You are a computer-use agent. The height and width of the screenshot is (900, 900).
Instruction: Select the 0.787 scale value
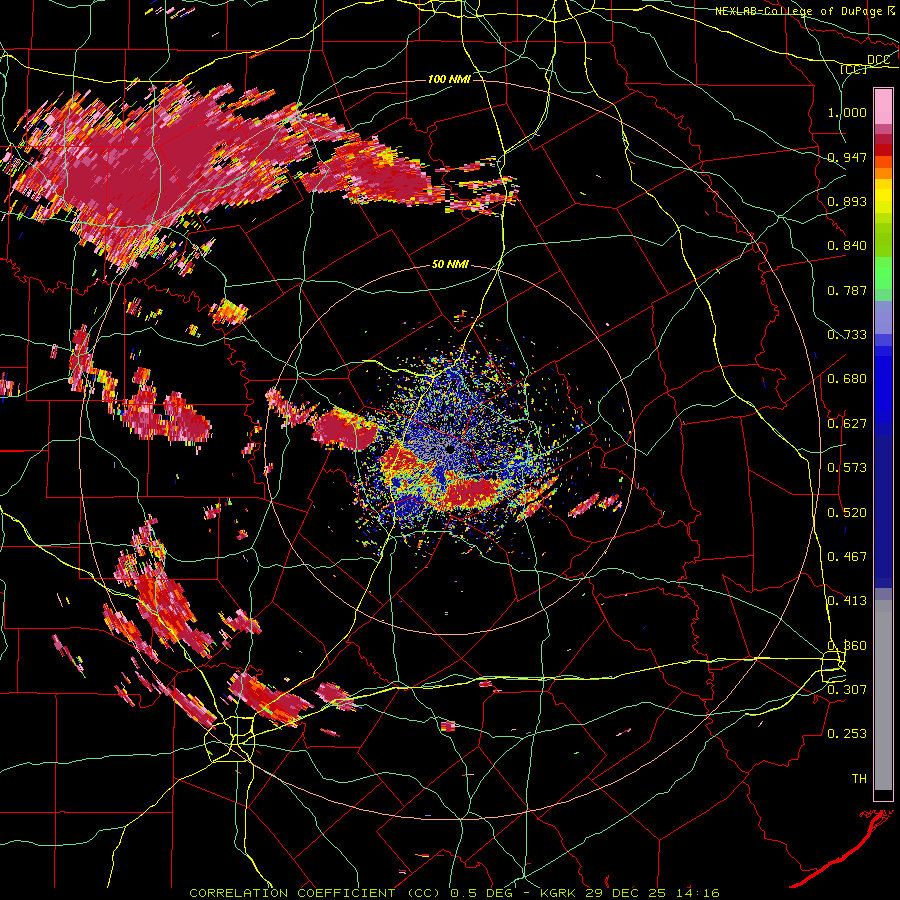point(847,290)
